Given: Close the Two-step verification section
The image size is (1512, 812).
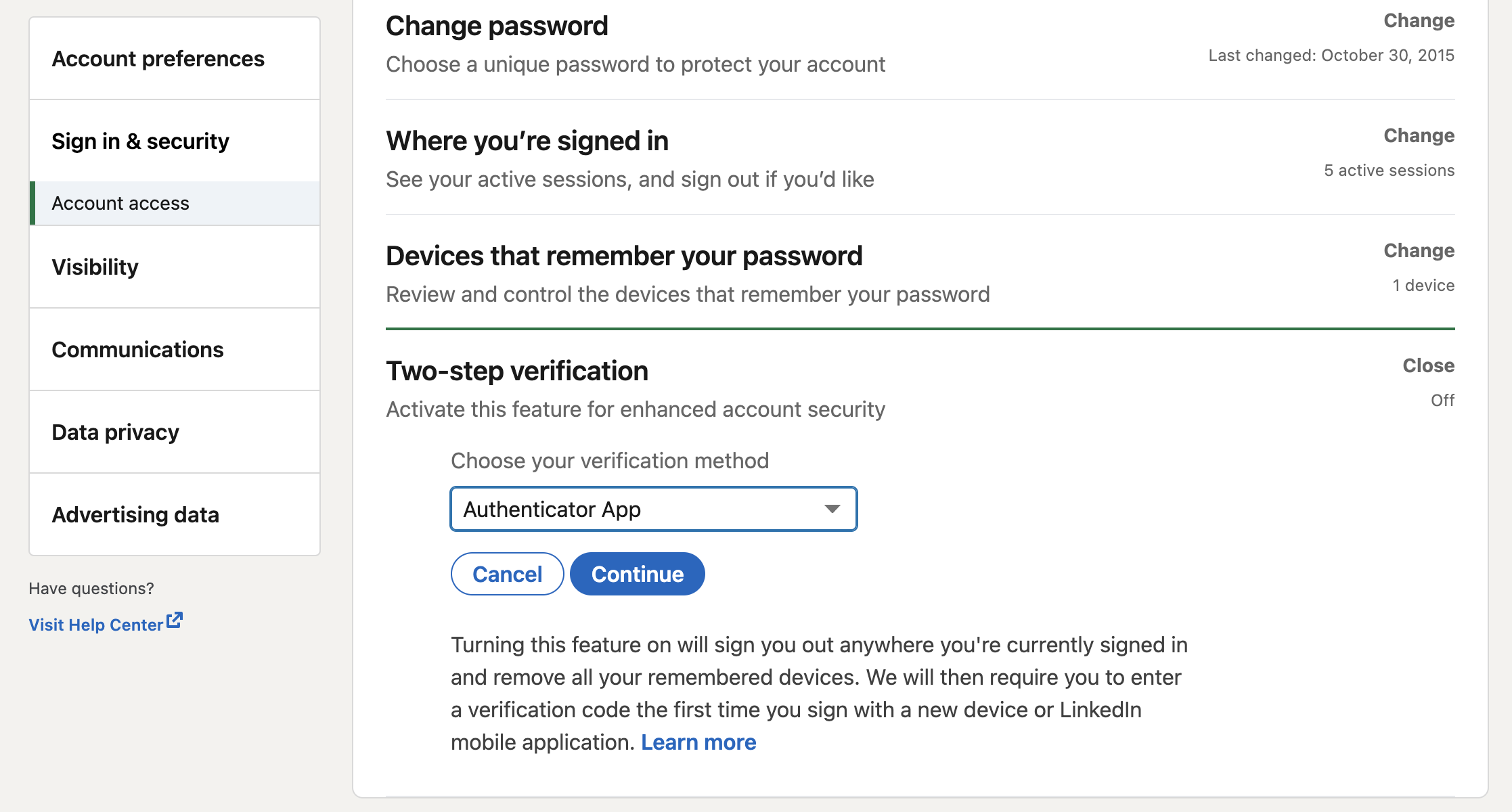Looking at the screenshot, I should (x=1428, y=366).
